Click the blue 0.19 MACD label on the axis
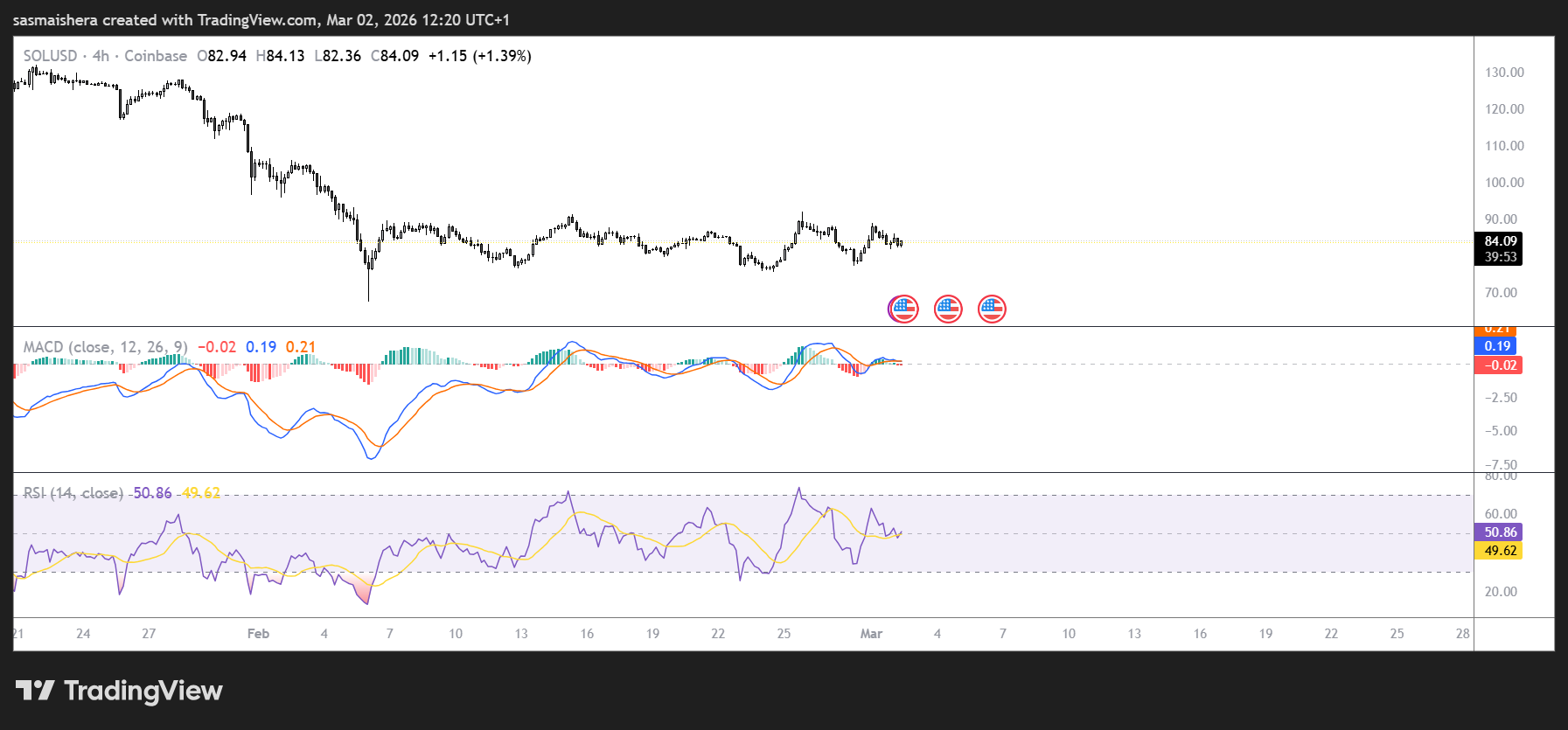Screen dimensions: 1568x730 tap(1497, 346)
